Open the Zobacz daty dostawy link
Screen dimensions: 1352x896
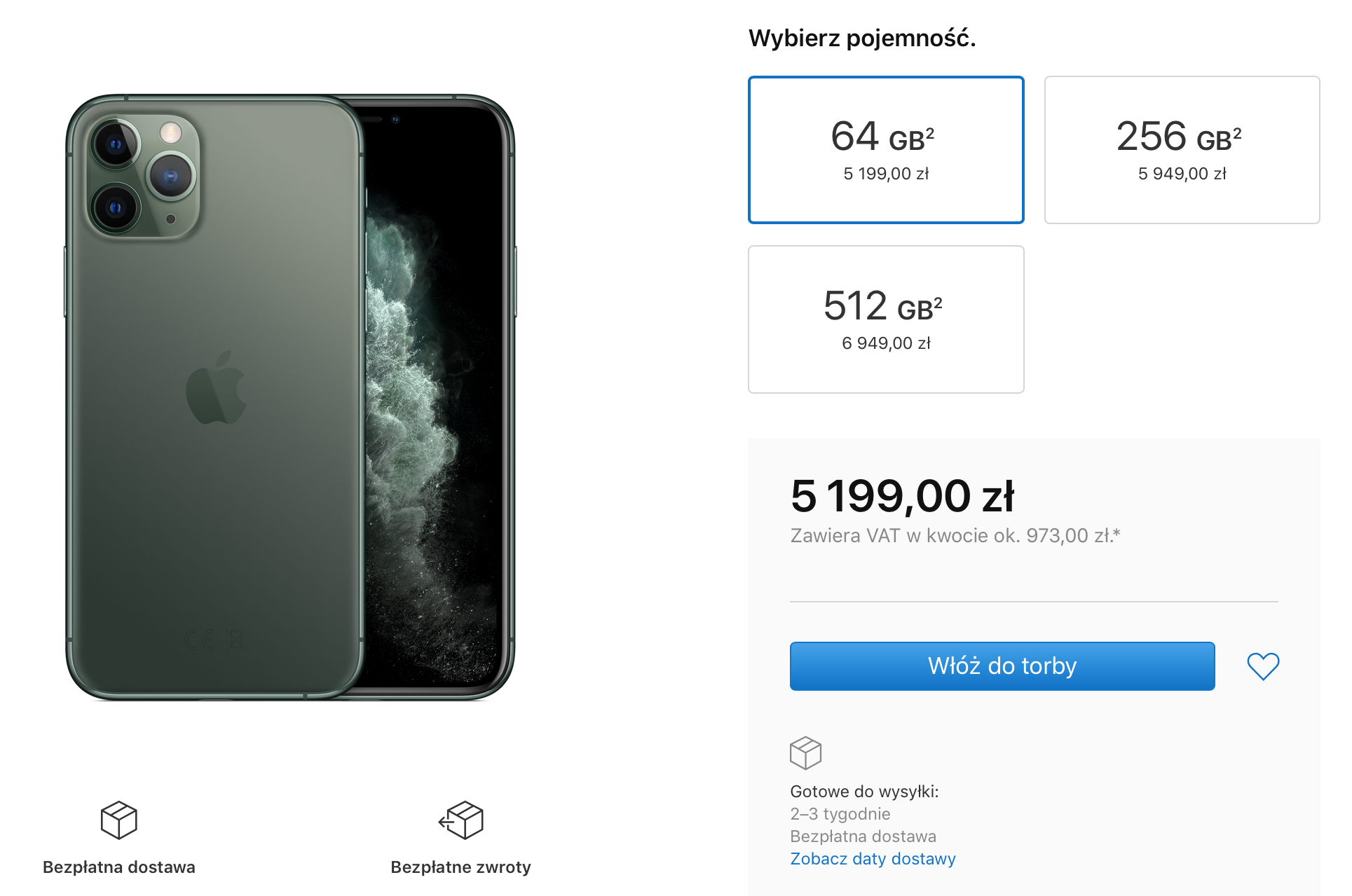pos(873,859)
